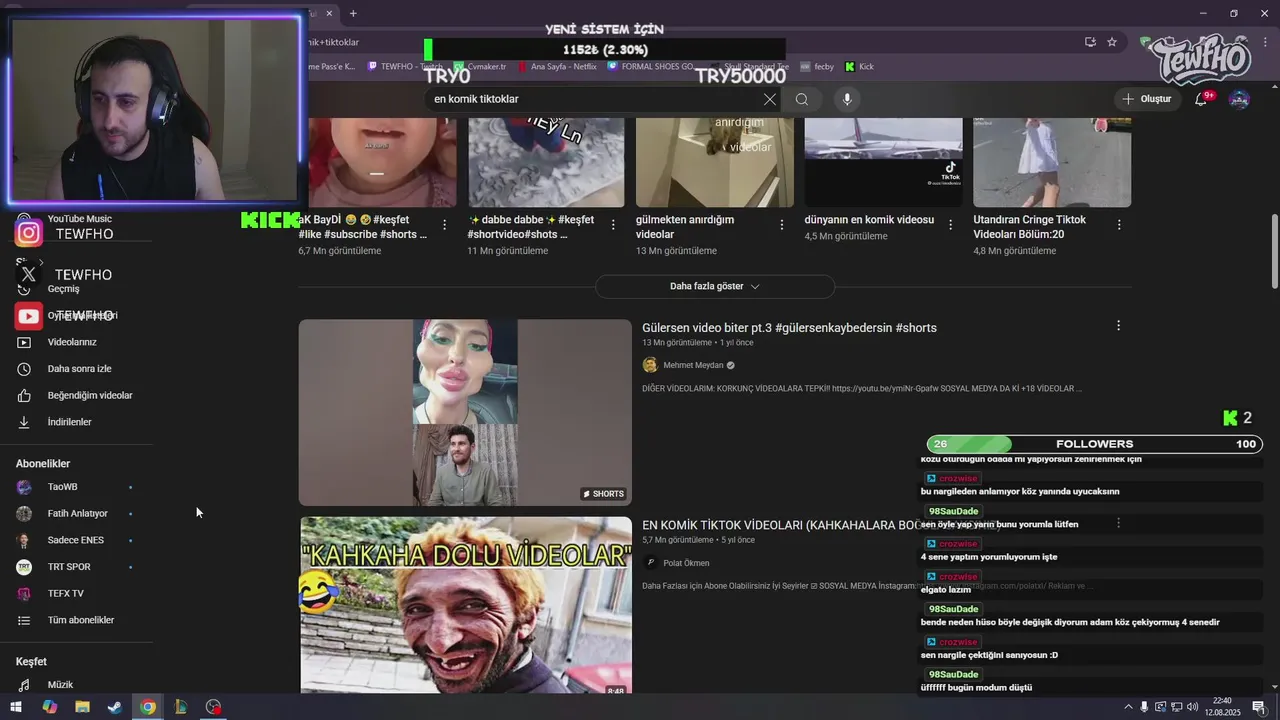Open network icon in system tray
The height and width of the screenshot is (720, 1280).
click(x=1177, y=707)
